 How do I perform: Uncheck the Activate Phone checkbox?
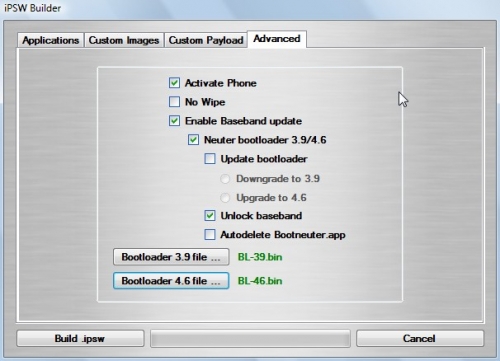(174, 83)
